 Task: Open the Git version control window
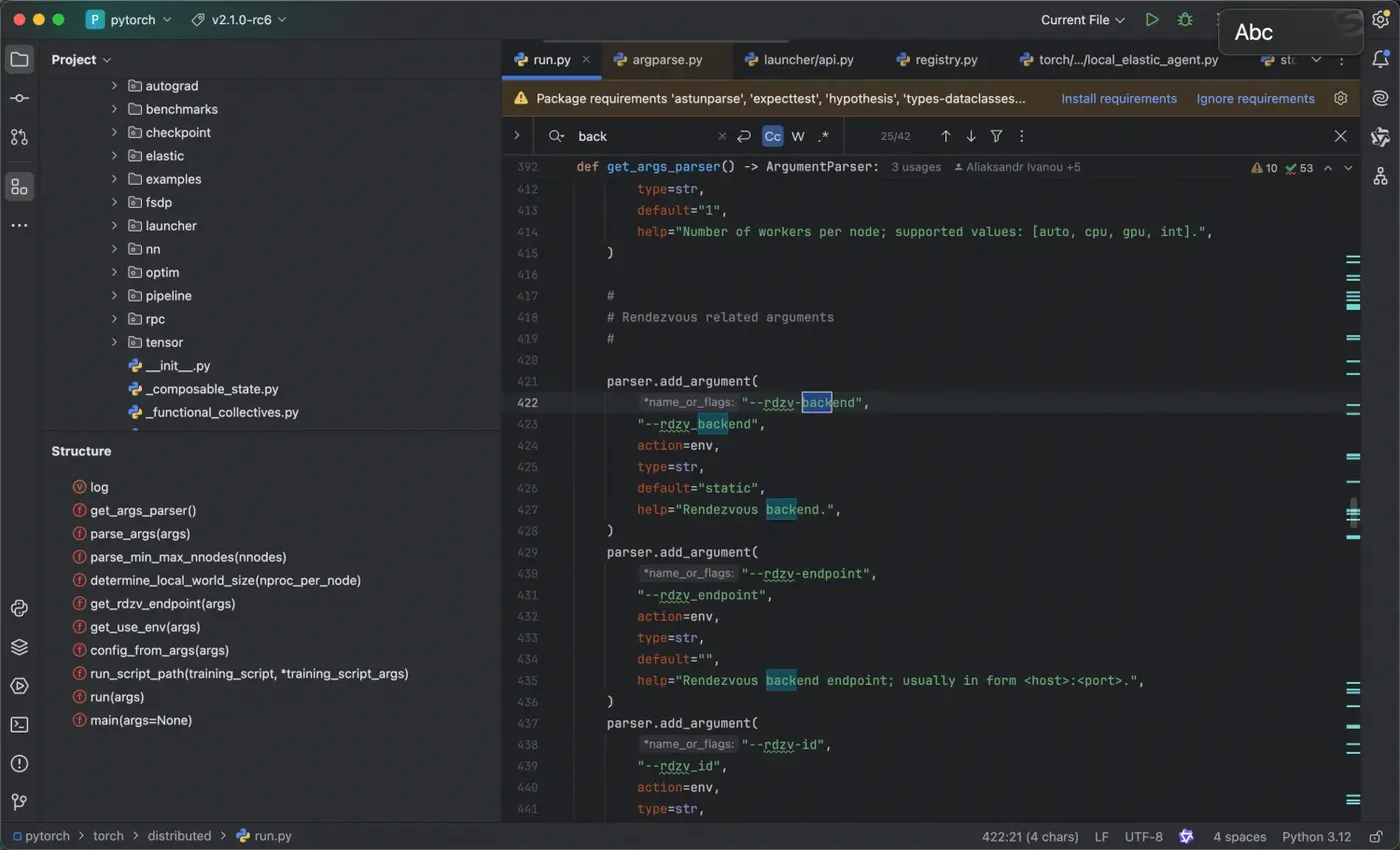19,802
